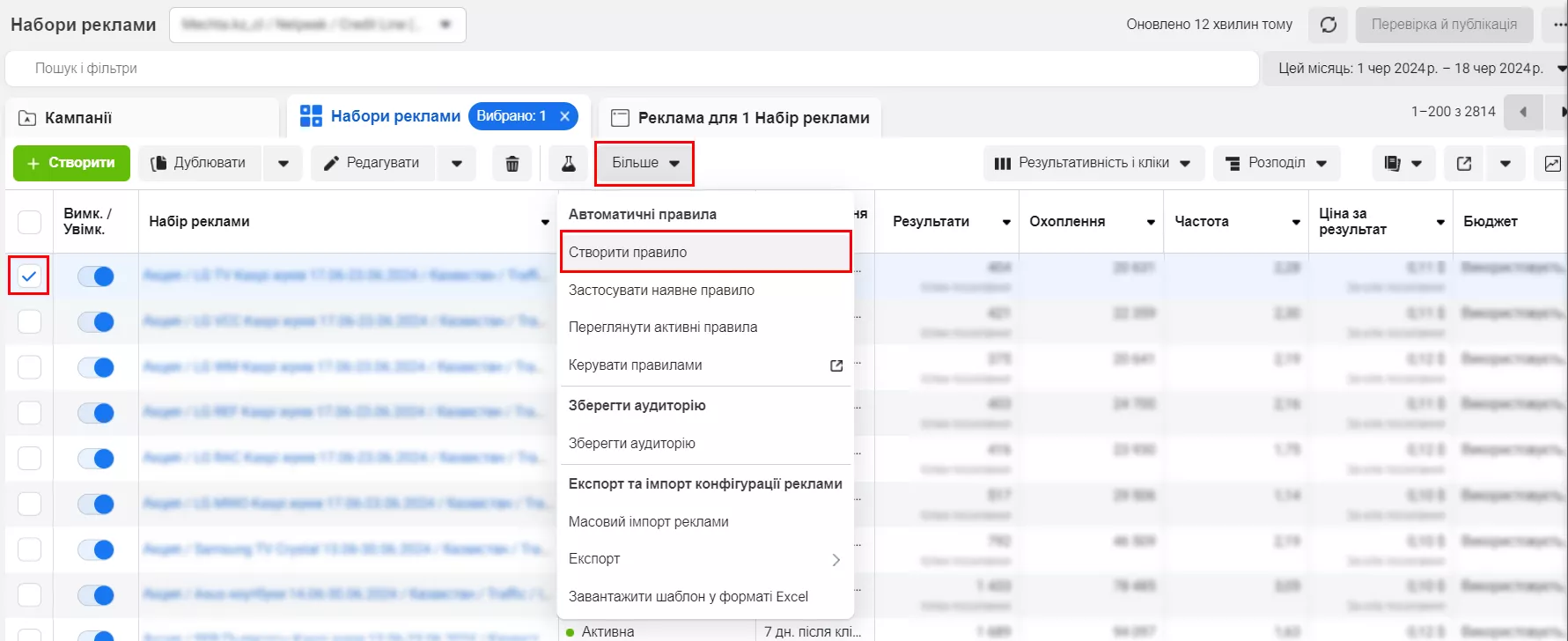Open the campaign selector dropdown
Viewport: 1568px width, 641px height.
[x=318, y=25]
